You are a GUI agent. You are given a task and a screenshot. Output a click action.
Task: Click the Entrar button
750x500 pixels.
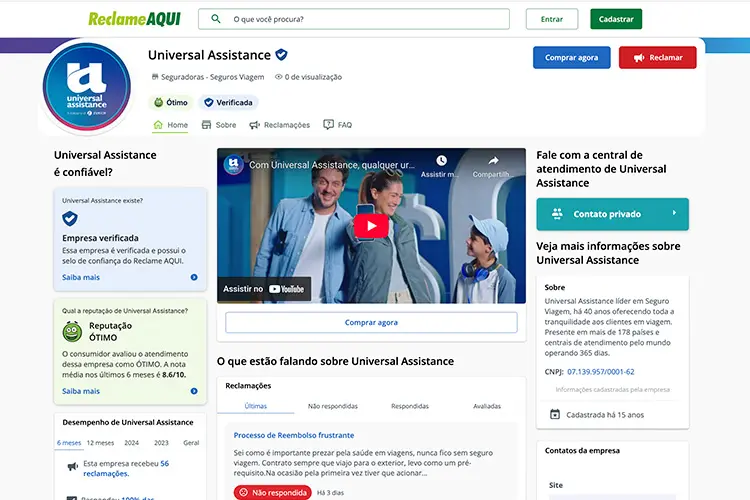[551, 19]
